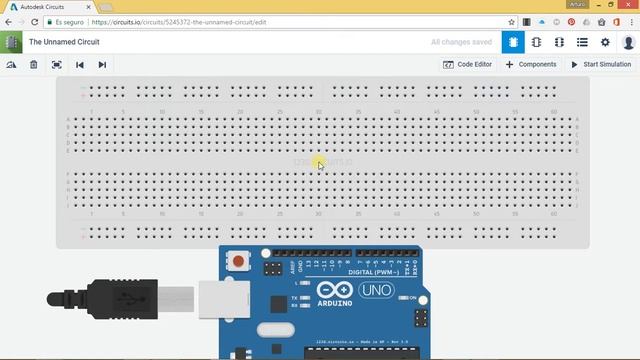640x360 pixels.
Task: Click the trash delete icon
Action: point(33,64)
